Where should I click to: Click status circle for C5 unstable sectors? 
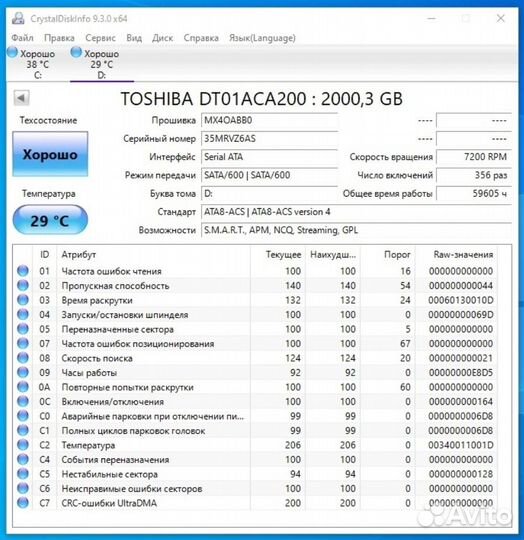click(x=23, y=474)
